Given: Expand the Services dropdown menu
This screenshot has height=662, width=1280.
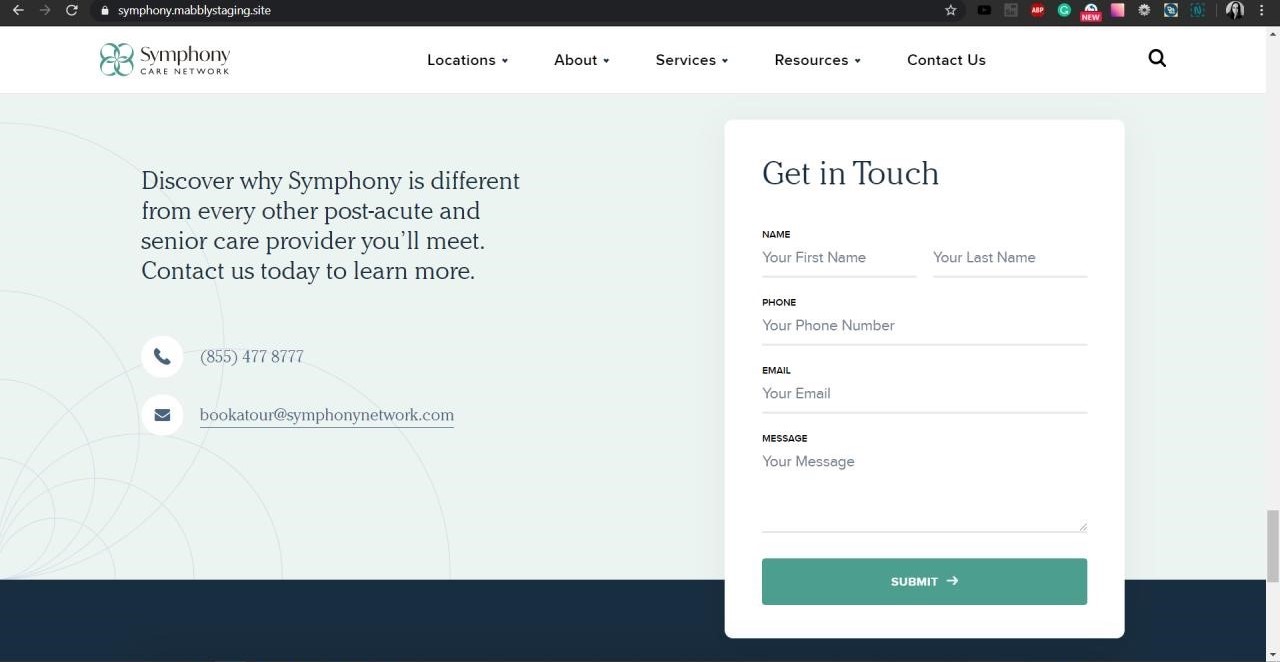Looking at the screenshot, I should pos(692,60).
